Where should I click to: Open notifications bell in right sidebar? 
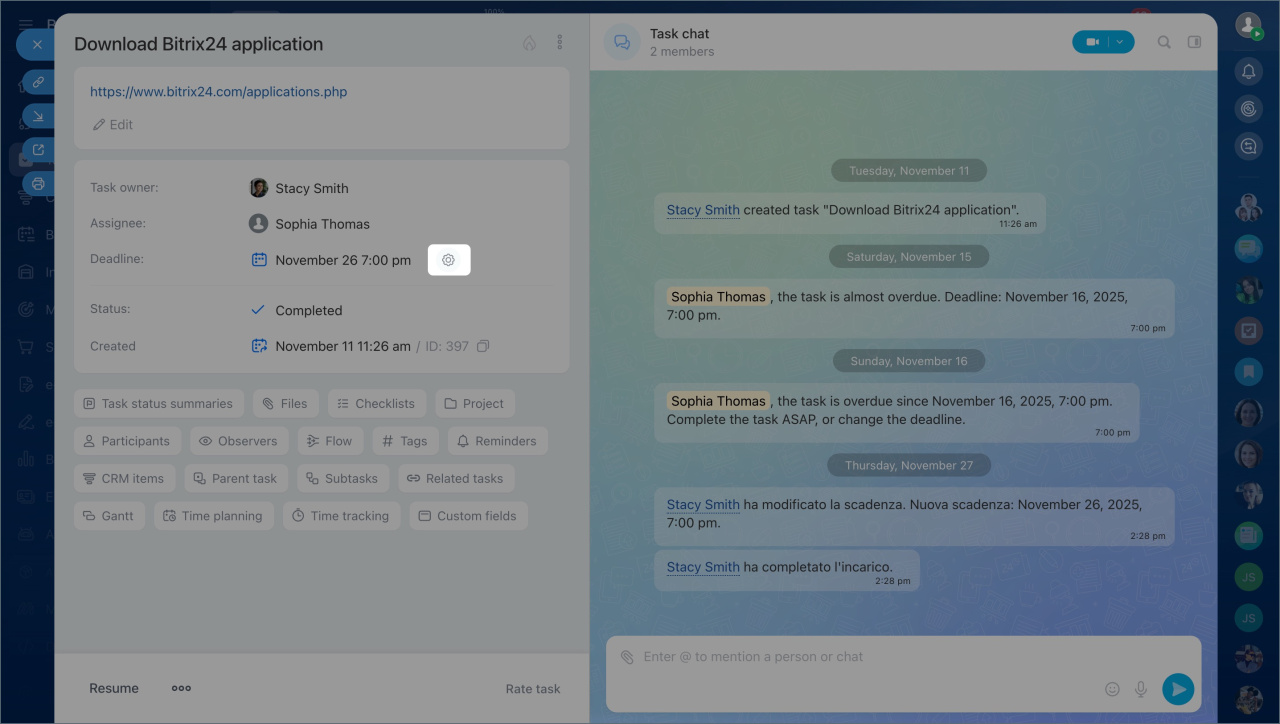point(1248,71)
